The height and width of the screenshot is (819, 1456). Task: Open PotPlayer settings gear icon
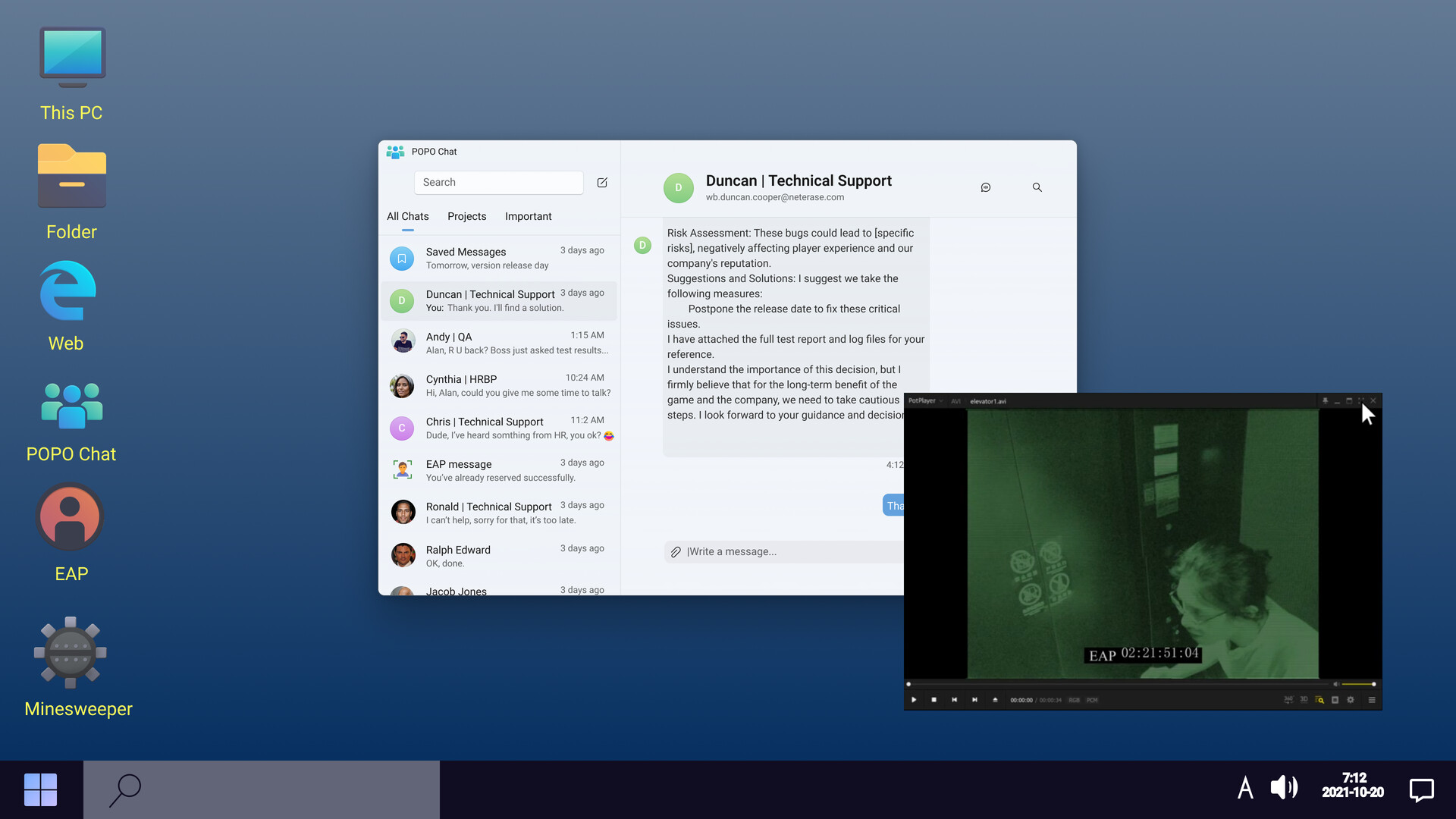[1351, 700]
